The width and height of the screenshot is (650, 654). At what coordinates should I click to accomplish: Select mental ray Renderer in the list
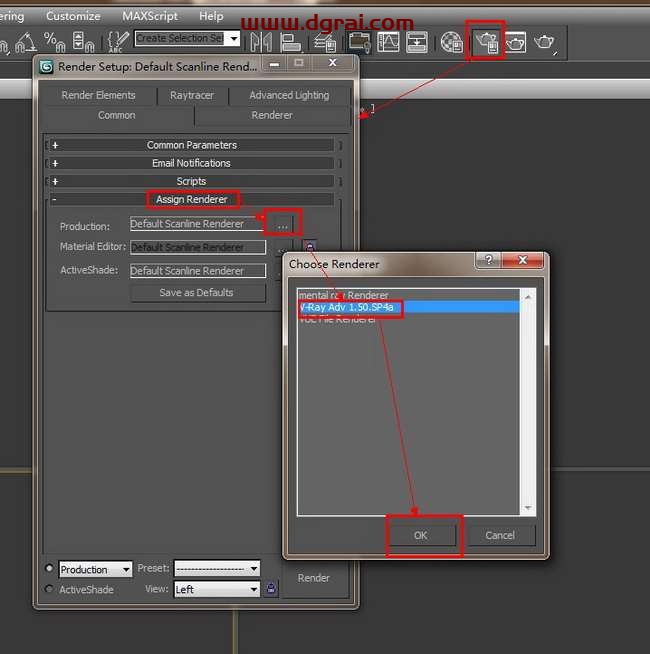408,295
